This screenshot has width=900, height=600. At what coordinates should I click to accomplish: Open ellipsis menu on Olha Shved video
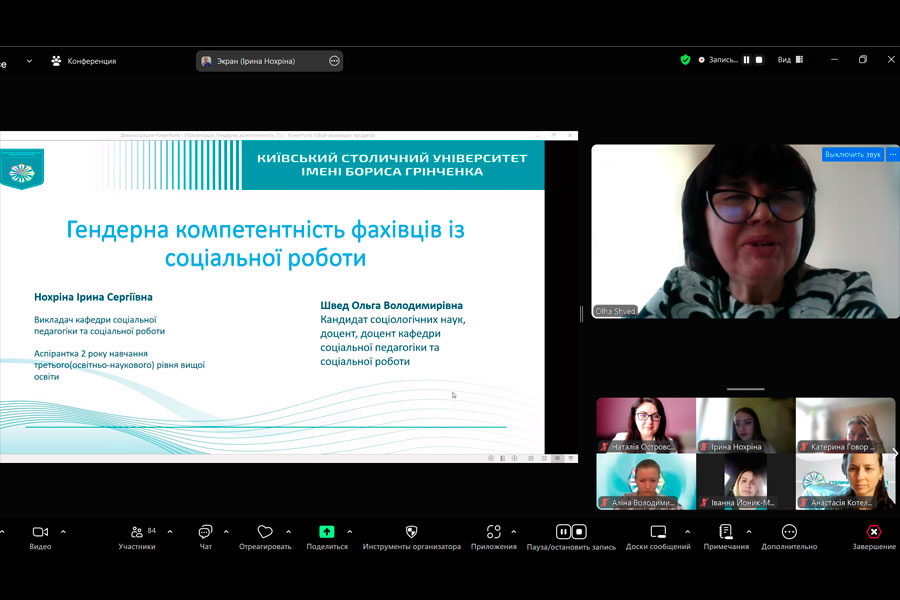pos(893,154)
